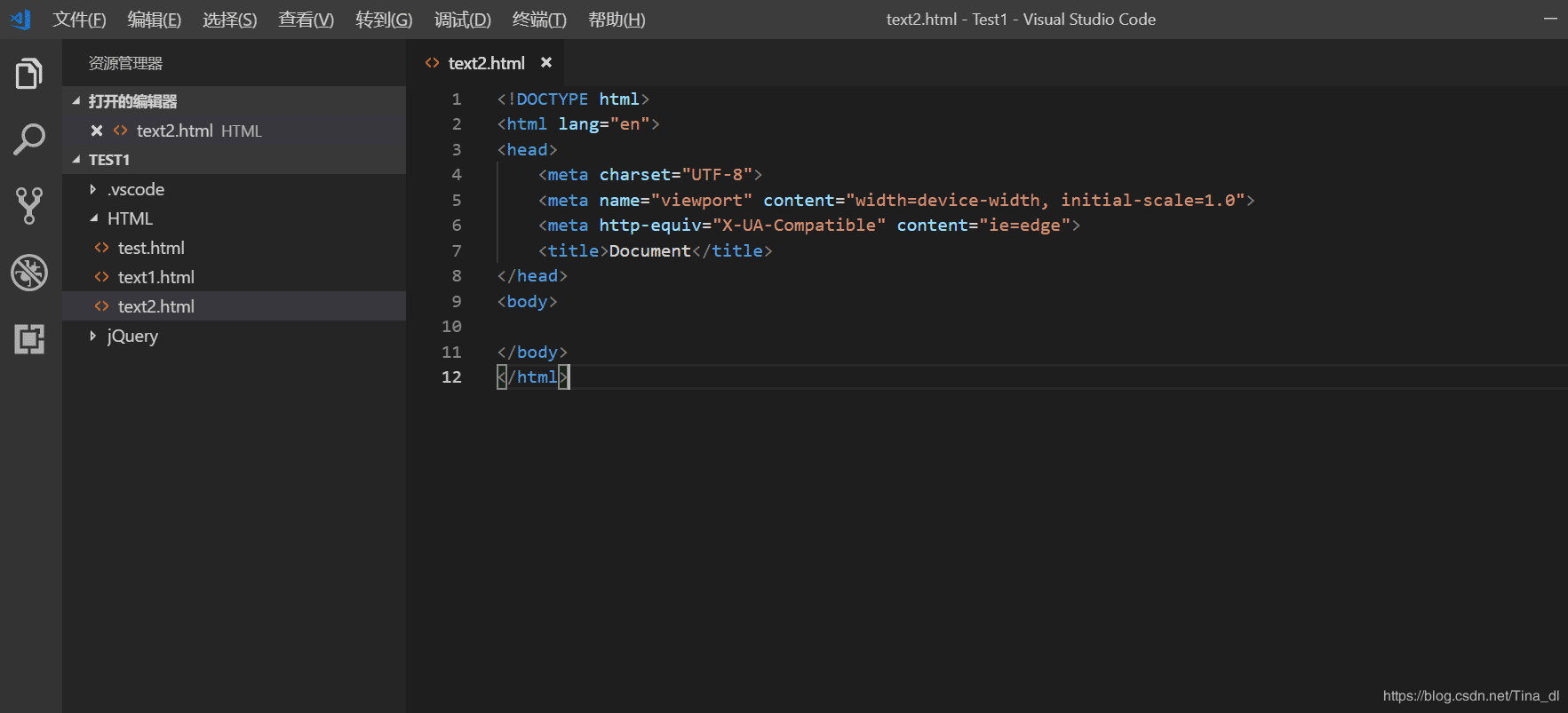Open the Debug view icon
Viewport: 1568px width, 713px height.
tap(29, 273)
